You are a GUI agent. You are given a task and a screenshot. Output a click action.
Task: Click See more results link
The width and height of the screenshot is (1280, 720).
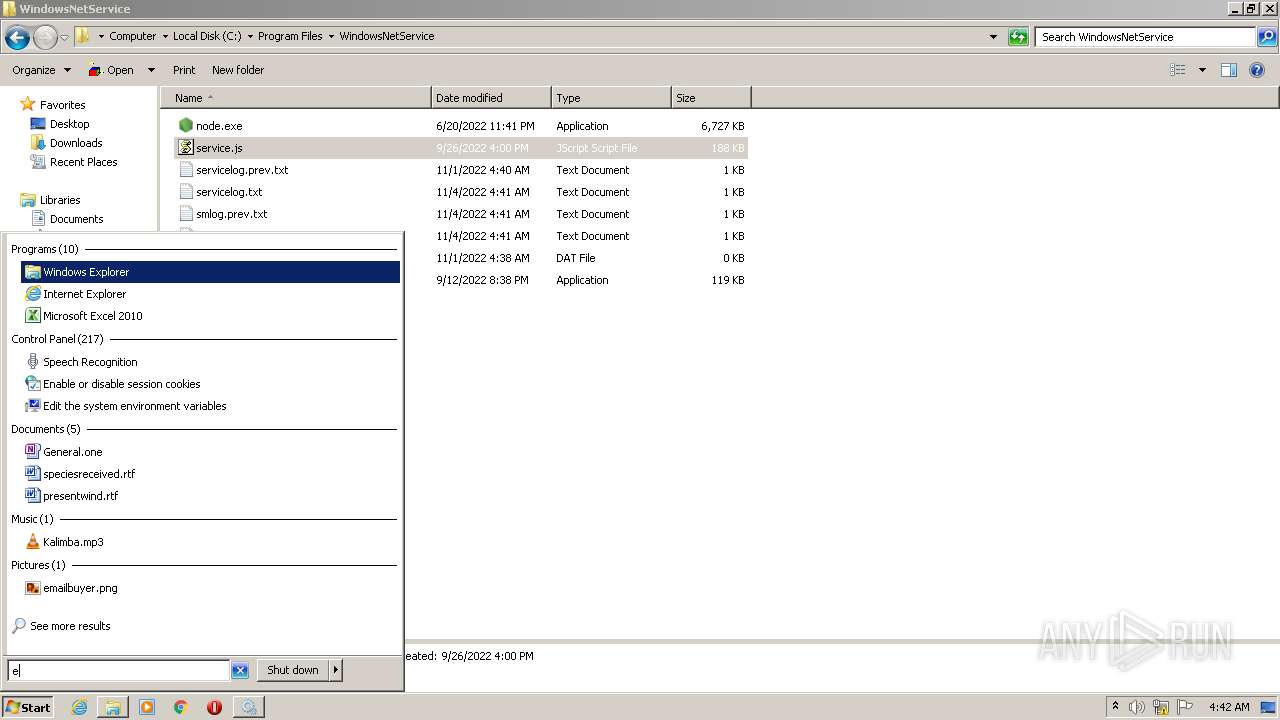[70, 626]
